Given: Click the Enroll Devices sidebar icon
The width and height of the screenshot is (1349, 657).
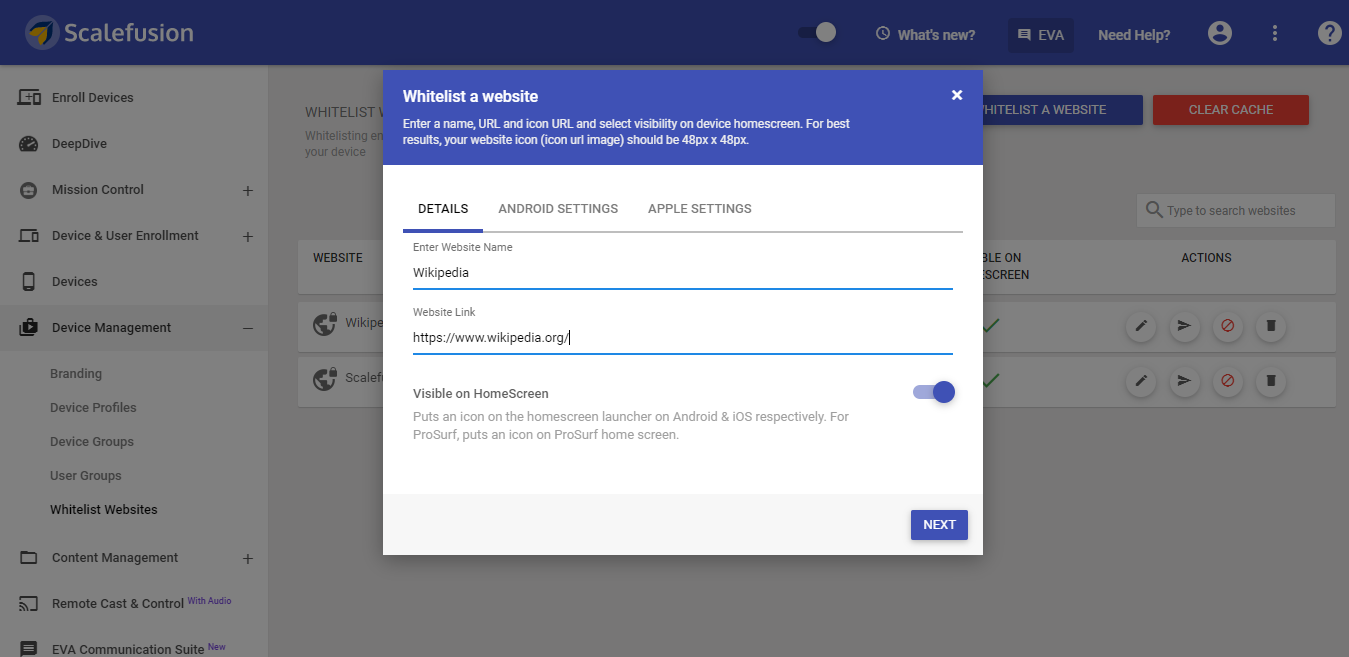Looking at the screenshot, I should pyautogui.click(x=29, y=98).
